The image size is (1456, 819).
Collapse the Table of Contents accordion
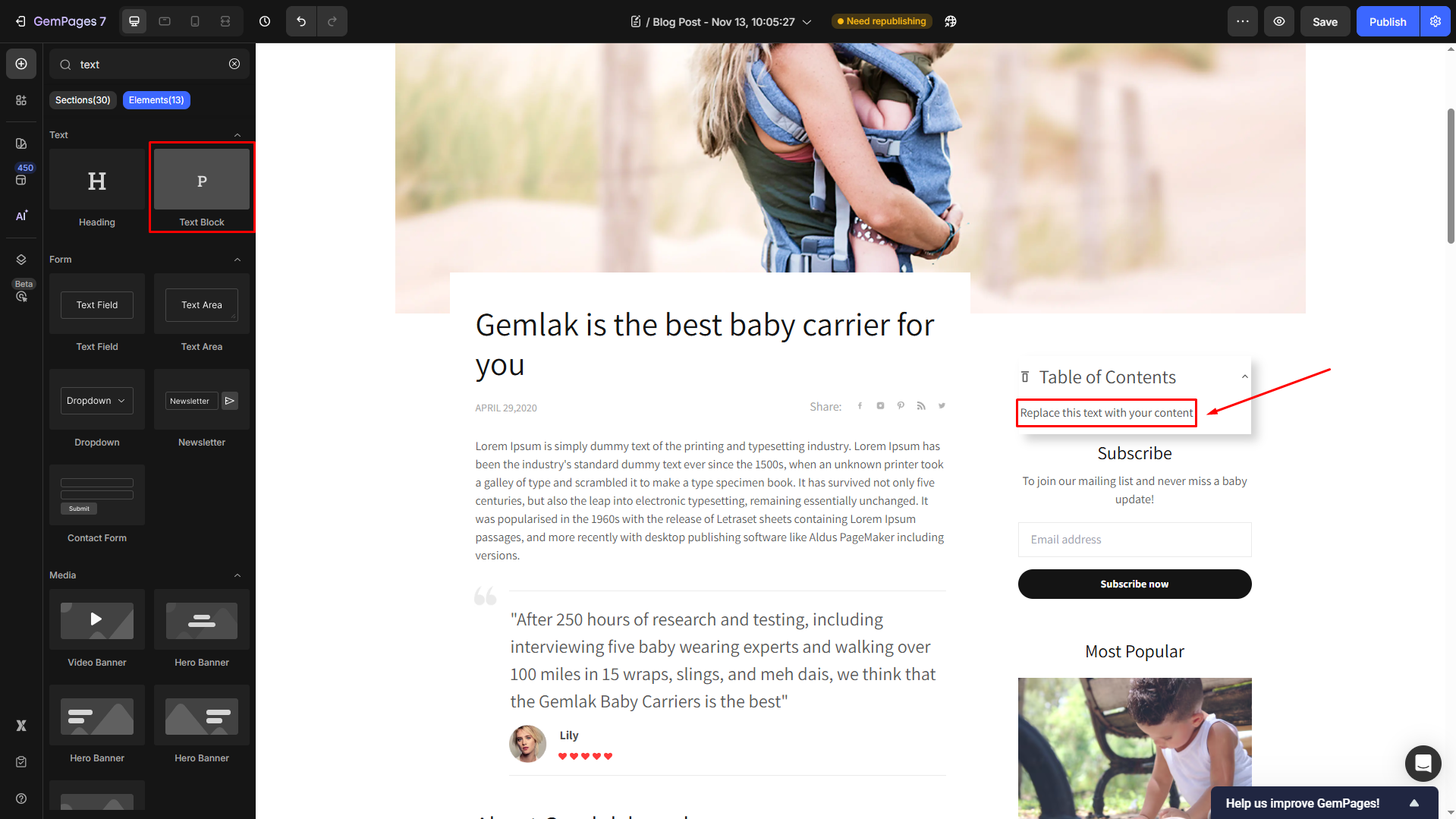point(1244,376)
